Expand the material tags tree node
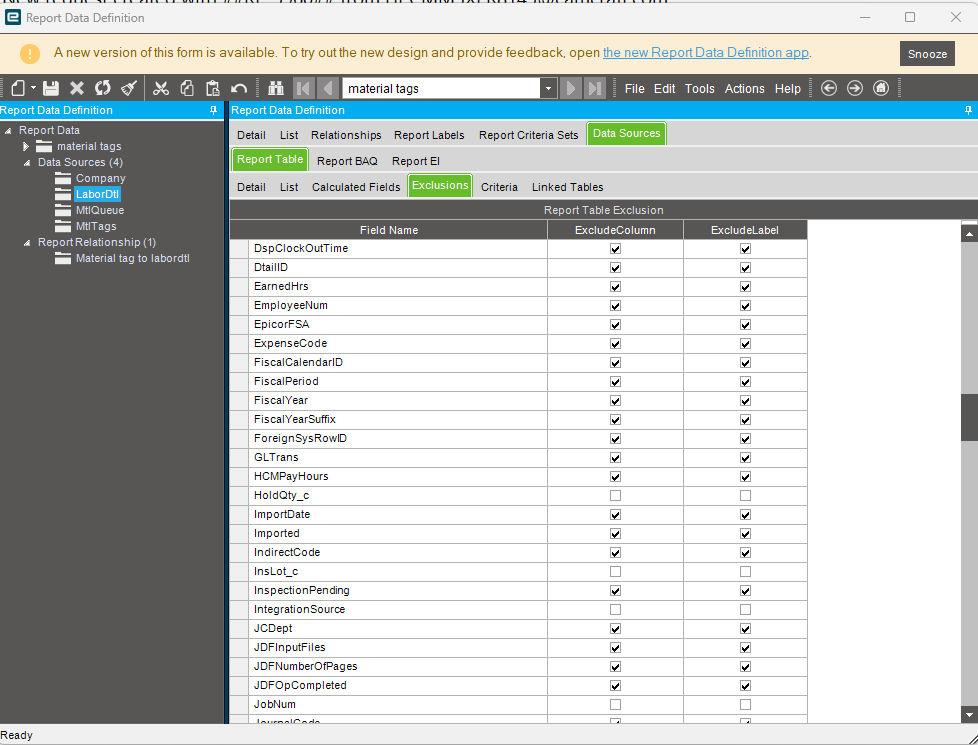This screenshot has height=745, width=978. [26, 147]
